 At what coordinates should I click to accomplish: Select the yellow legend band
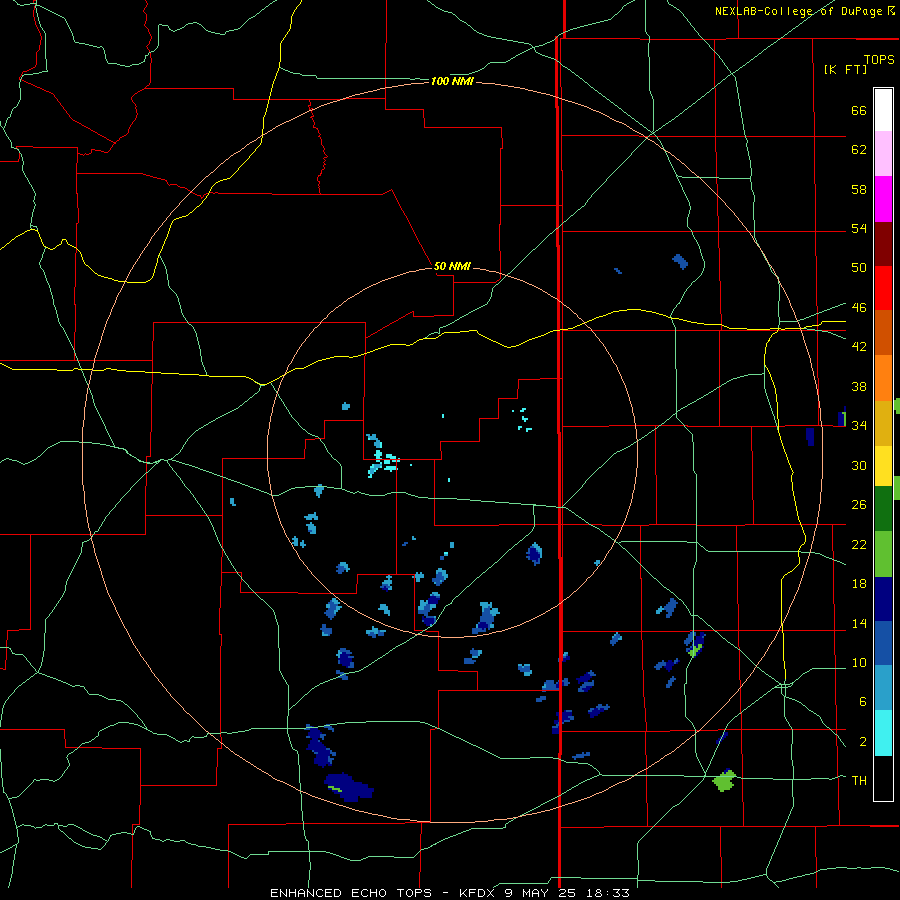click(883, 465)
